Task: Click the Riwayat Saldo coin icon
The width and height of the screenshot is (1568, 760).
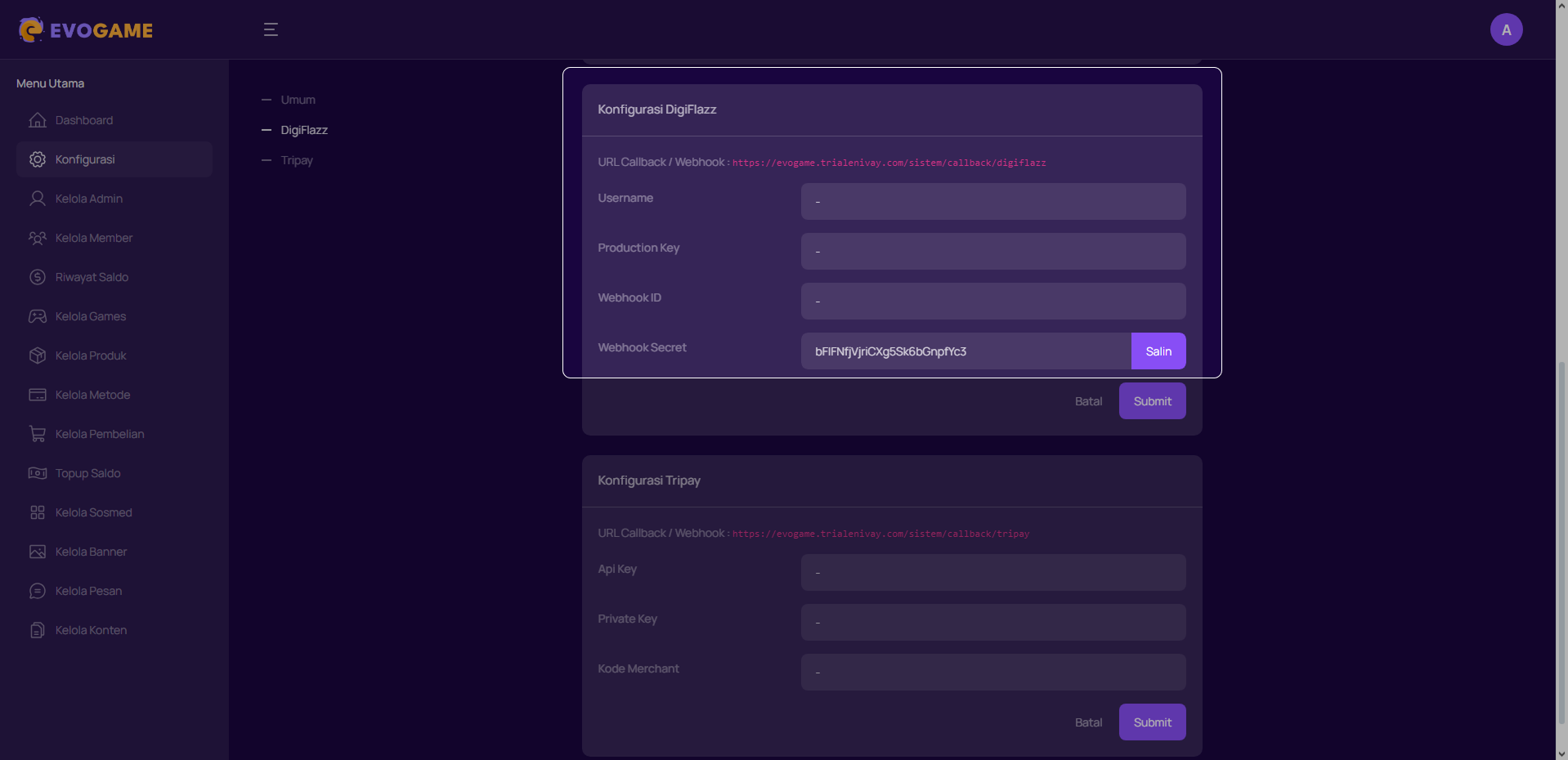Action: click(x=38, y=277)
